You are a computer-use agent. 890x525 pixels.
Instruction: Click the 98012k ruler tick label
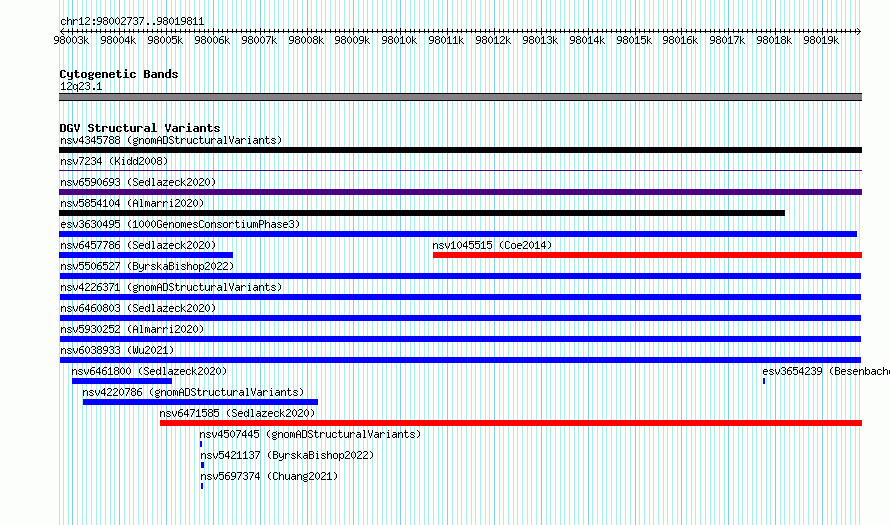[x=493, y=40]
